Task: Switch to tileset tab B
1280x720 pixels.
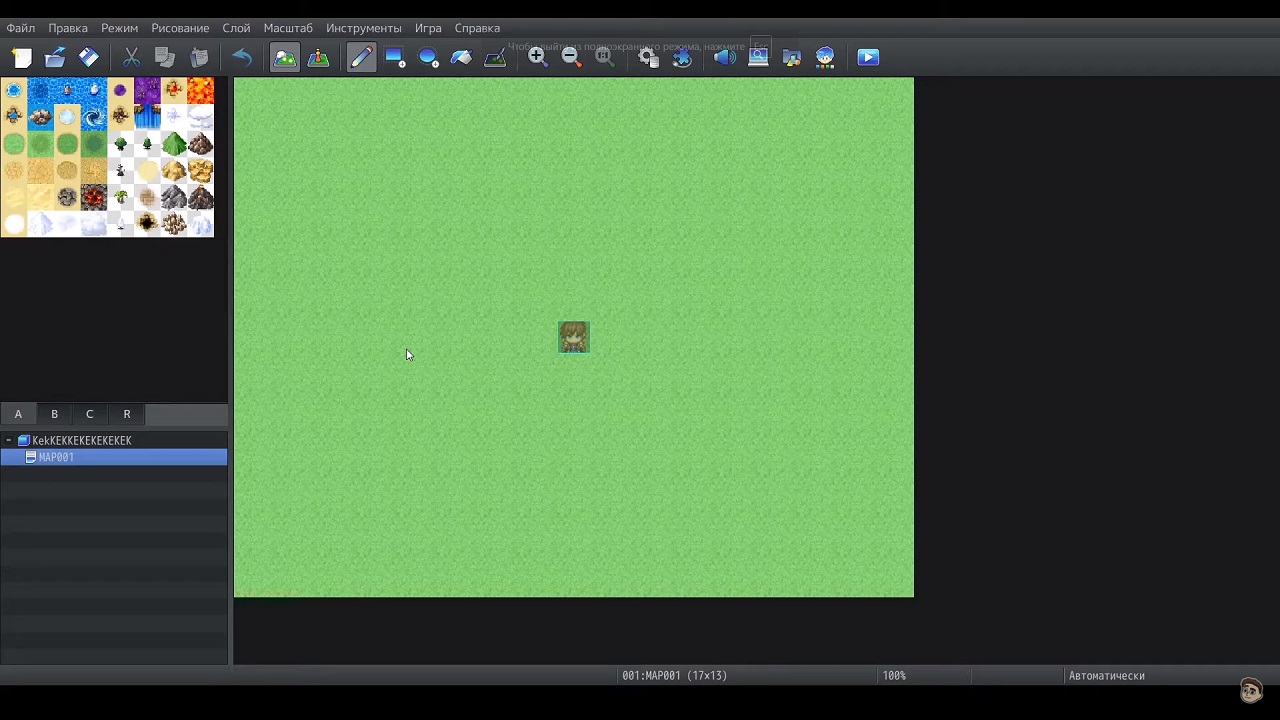Action: [54, 414]
